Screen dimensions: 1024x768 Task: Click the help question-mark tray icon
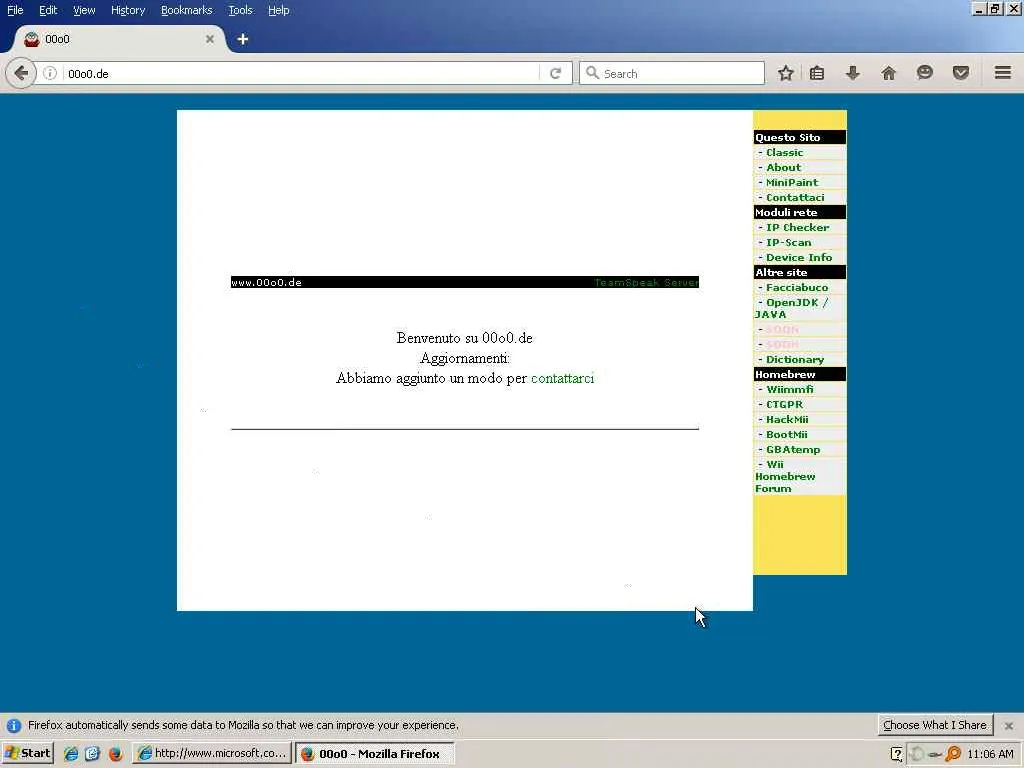897,754
